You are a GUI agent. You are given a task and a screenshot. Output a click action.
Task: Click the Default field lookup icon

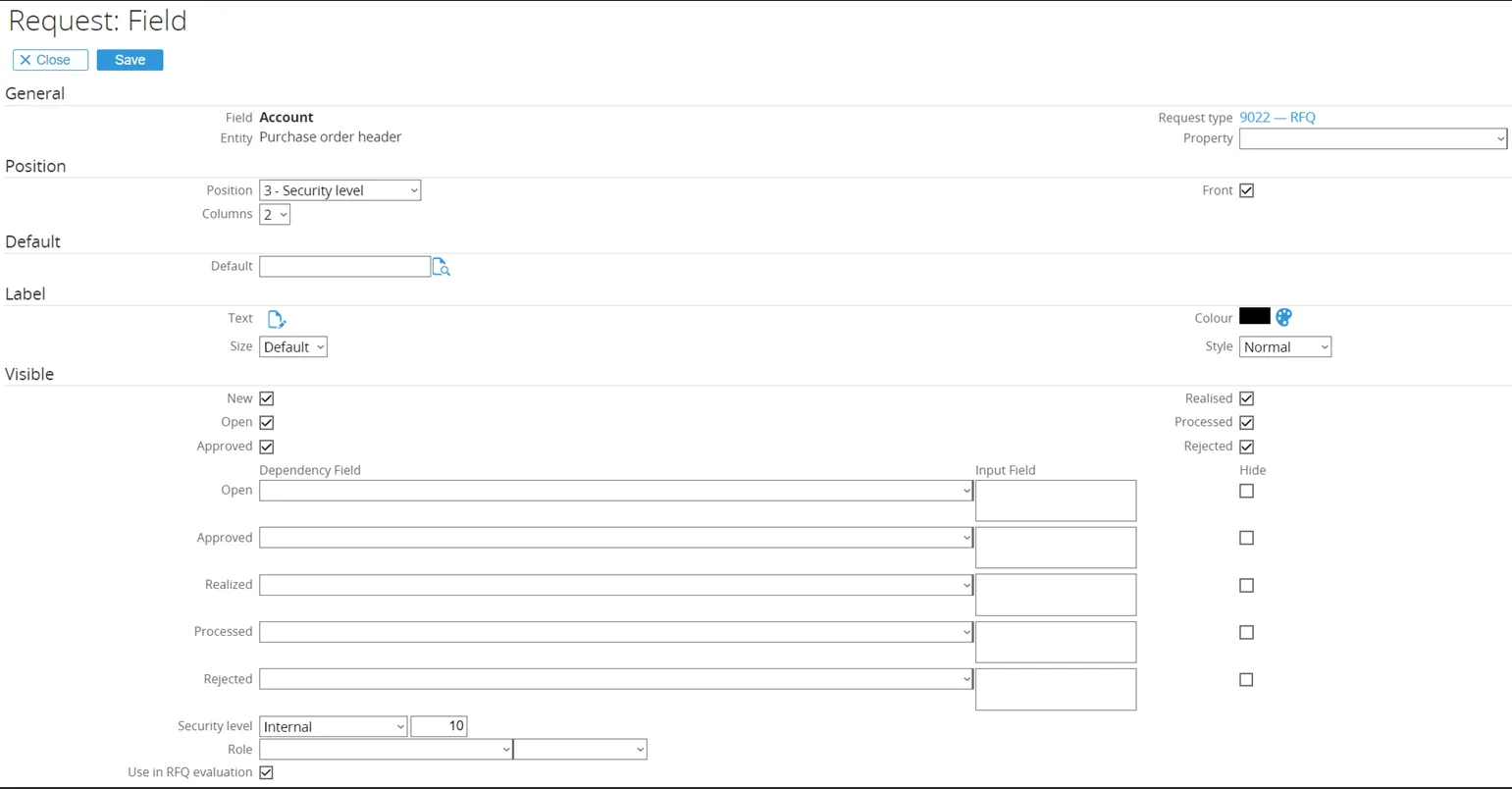point(442,267)
